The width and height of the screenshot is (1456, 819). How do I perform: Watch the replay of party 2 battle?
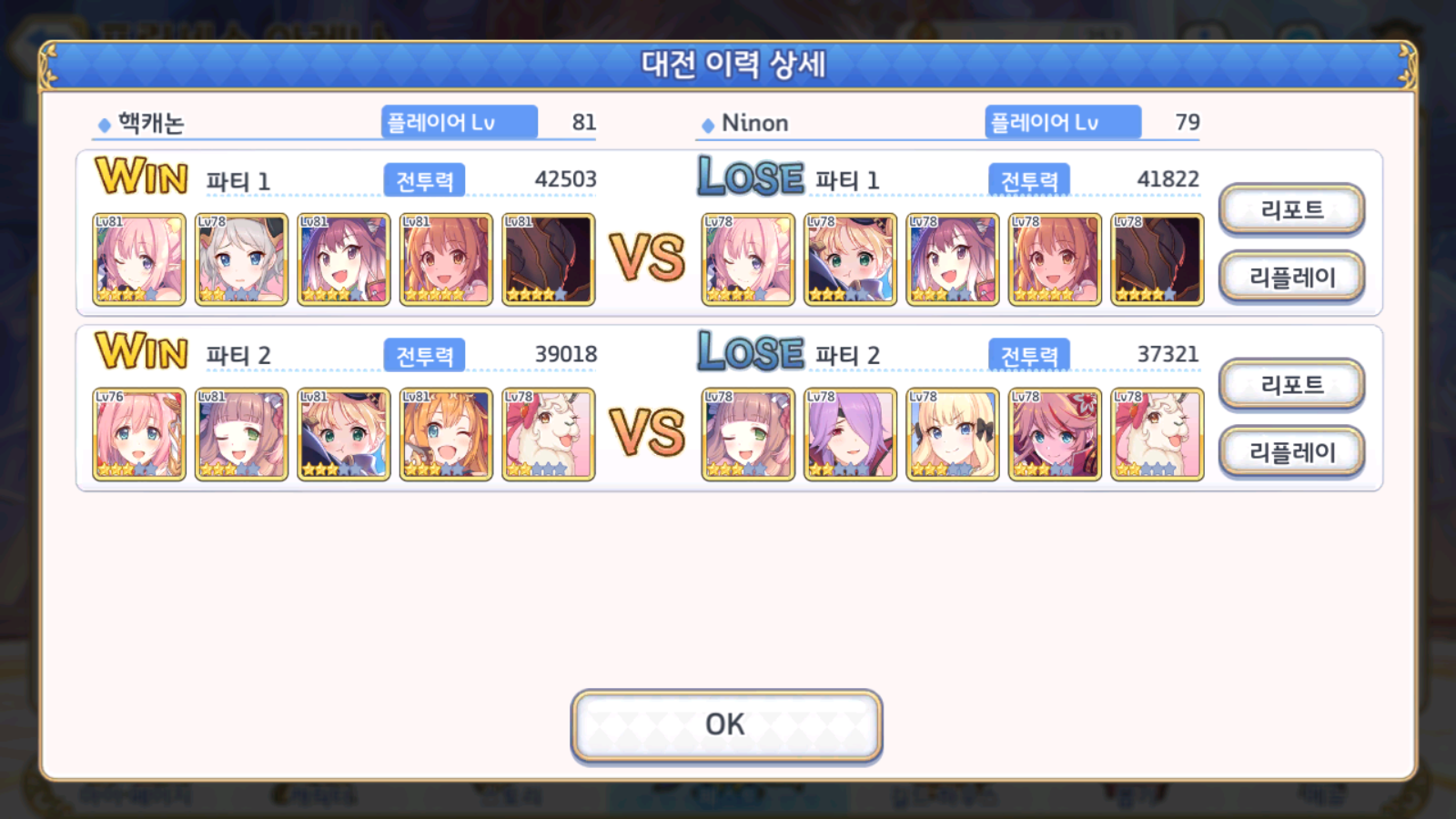click(1291, 451)
